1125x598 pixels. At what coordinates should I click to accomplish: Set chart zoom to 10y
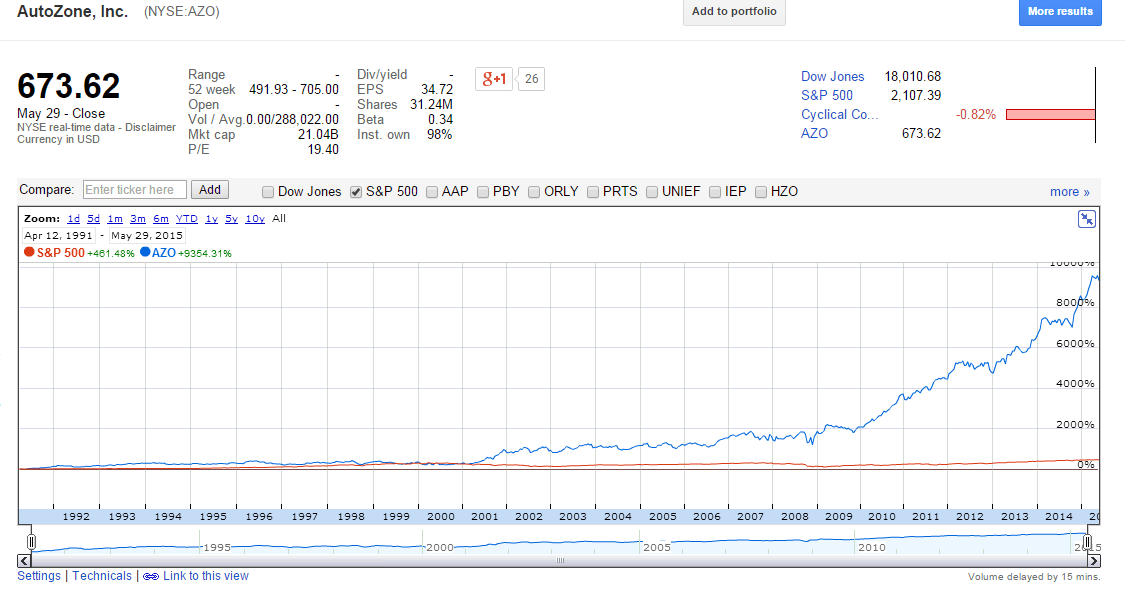click(255, 219)
